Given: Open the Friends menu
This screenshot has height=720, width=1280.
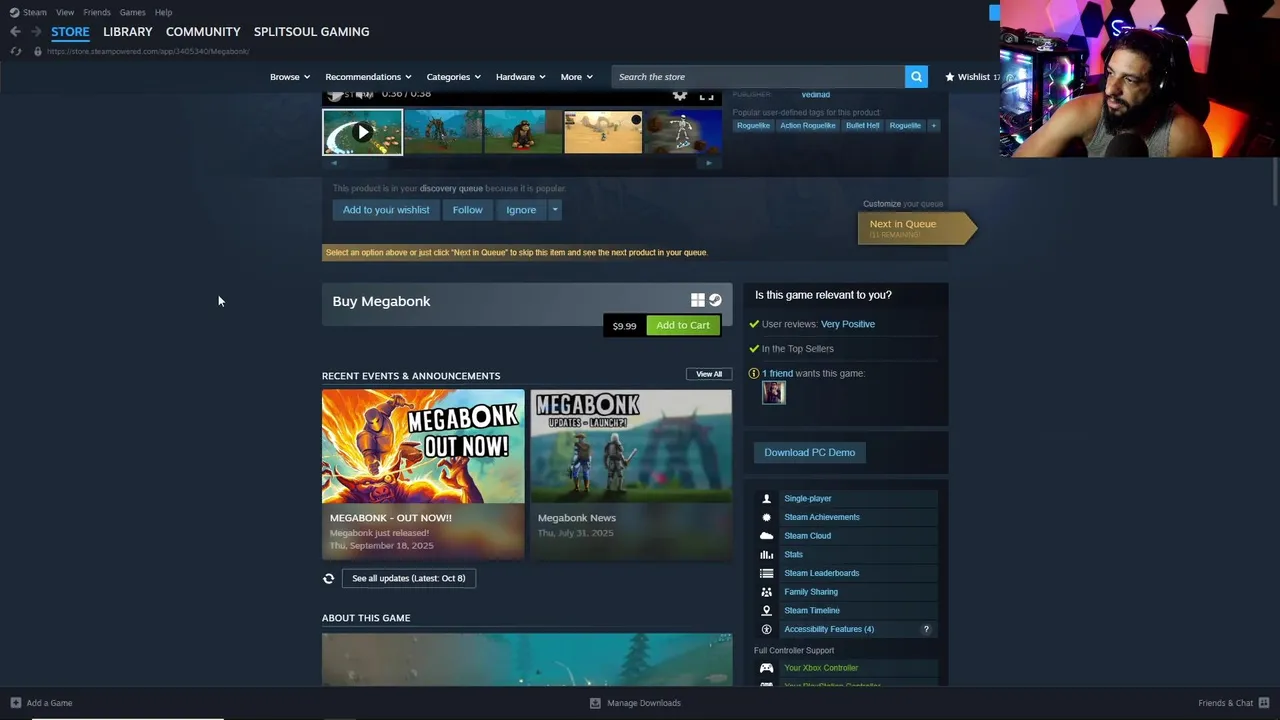Looking at the screenshot, I should [x=97, y=12].
